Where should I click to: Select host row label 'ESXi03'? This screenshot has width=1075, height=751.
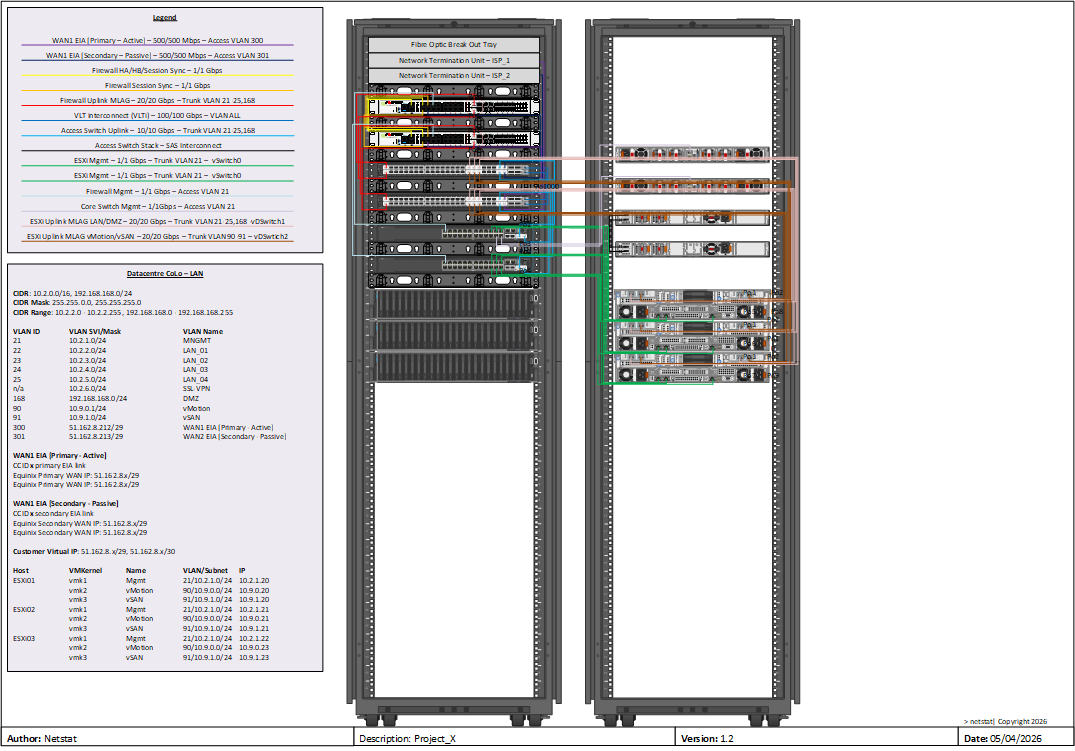click(24, 639)
